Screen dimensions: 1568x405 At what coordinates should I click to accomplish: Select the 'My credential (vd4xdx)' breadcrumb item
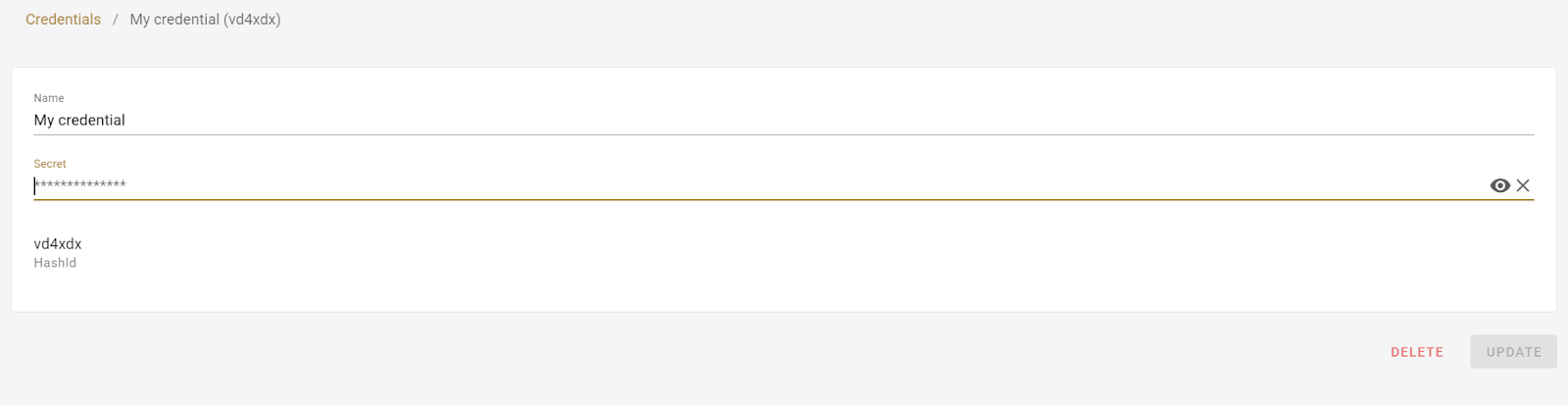point(205,20)
